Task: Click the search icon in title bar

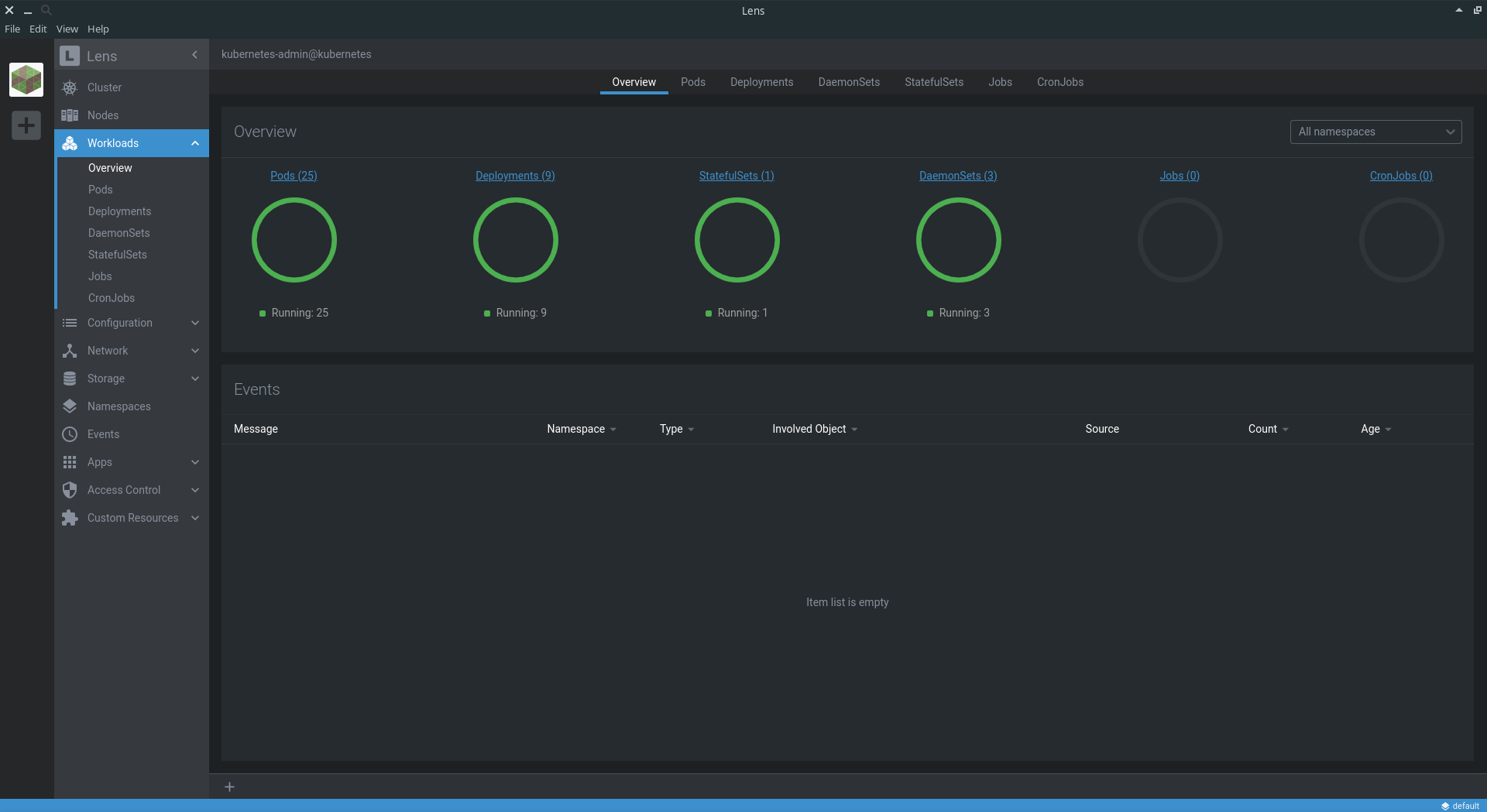Action: 46,10
